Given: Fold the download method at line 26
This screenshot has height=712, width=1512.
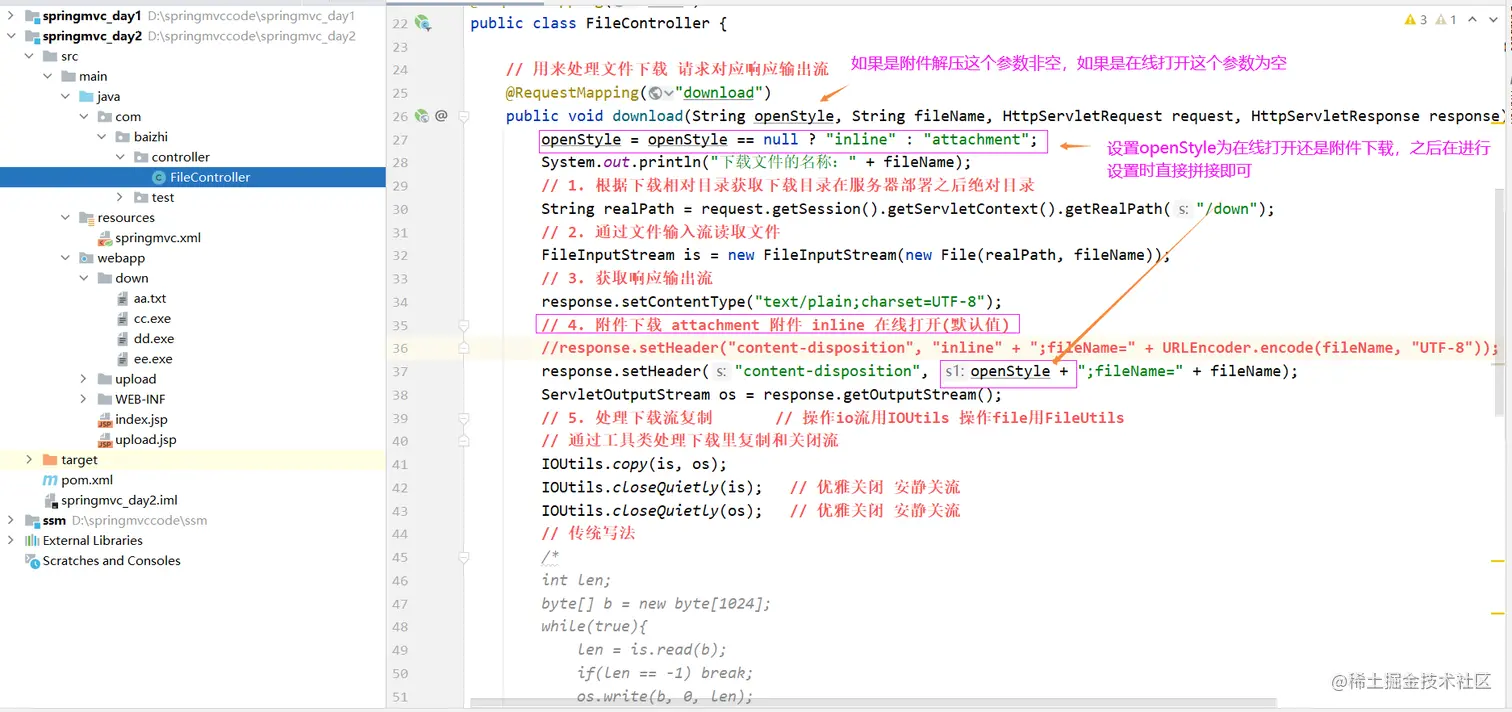Looking at the screenshot, I should click(464, 116).
